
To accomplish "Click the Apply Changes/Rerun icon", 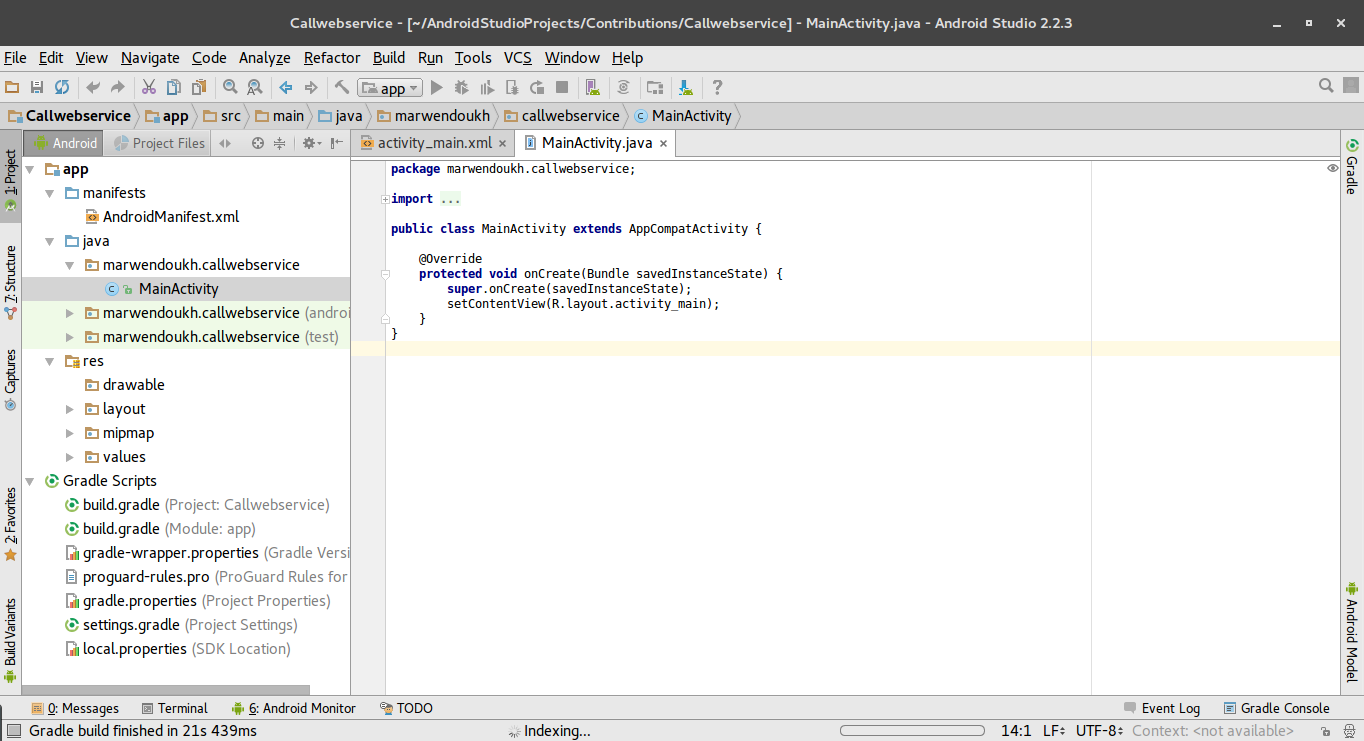I will tap(537, 88).
